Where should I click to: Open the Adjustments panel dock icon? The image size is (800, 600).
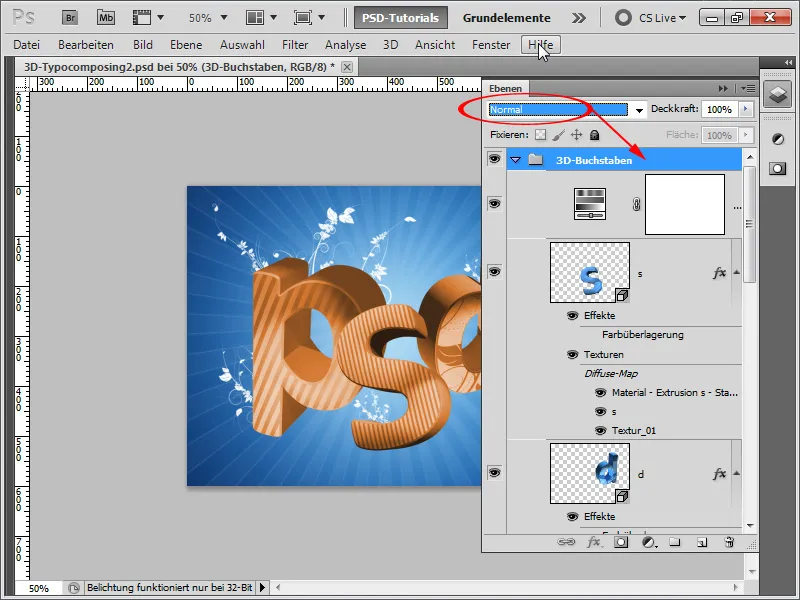tap(778, 139)
